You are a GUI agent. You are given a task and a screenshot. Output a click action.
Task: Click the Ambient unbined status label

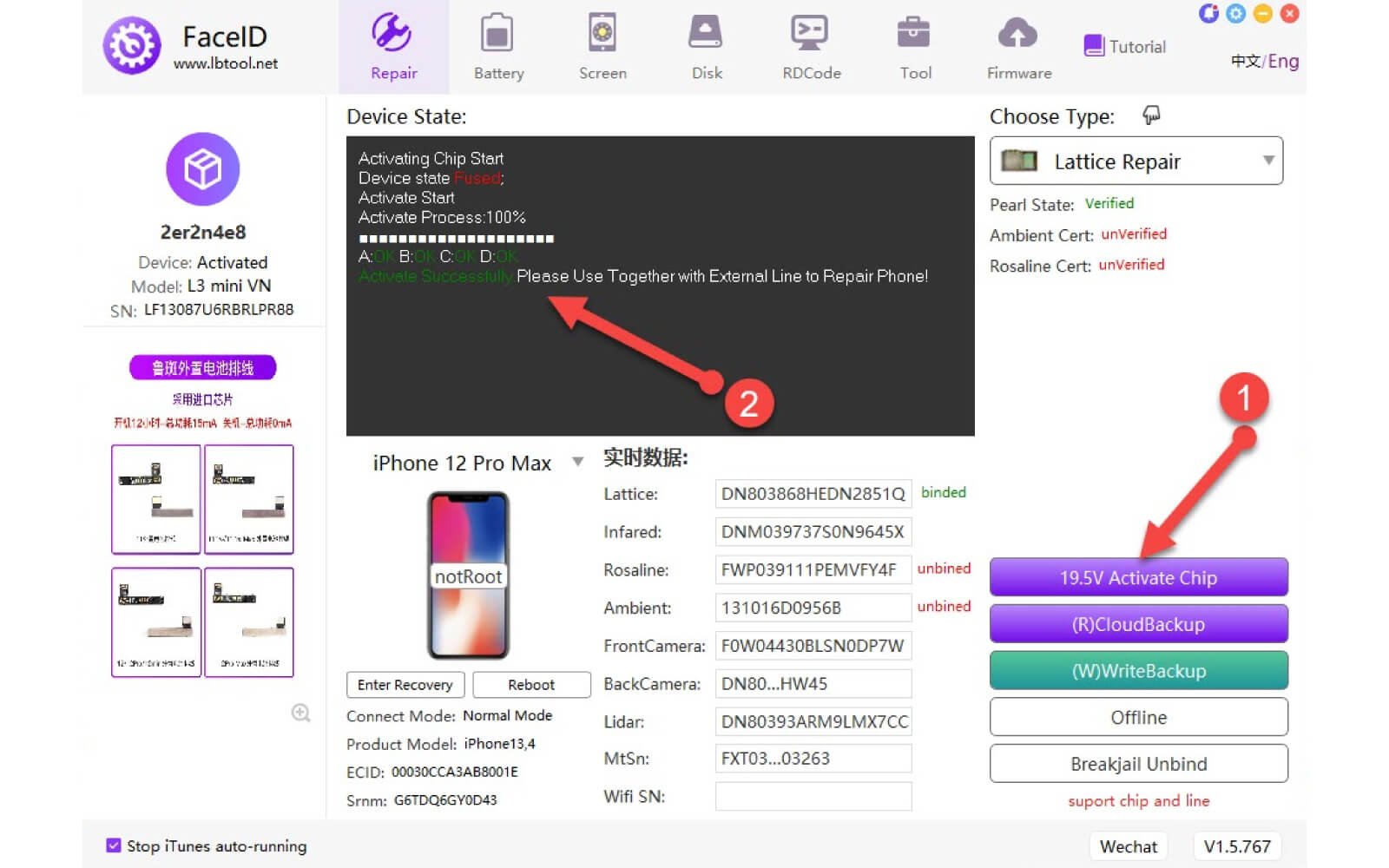pos(944,606)
